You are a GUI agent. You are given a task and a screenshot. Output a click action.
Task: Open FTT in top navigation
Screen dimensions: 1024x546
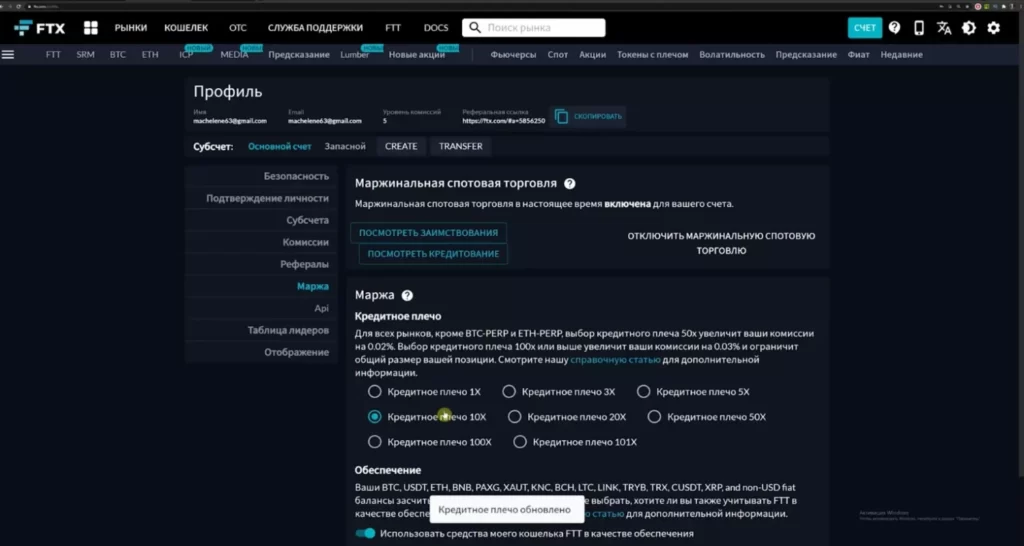[x=393, y=28]
